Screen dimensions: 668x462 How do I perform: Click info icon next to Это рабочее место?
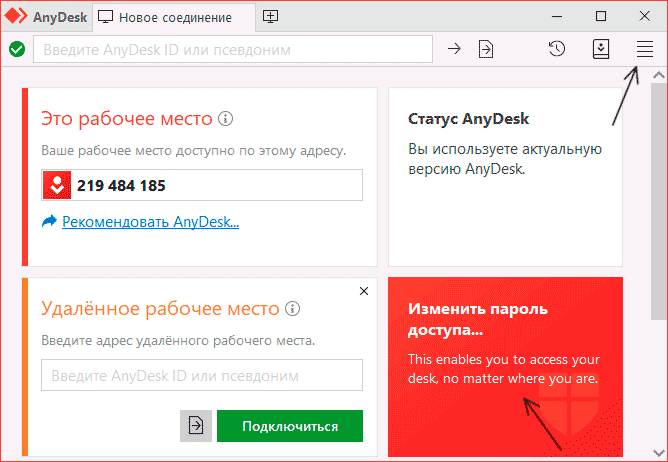point(225,118)
